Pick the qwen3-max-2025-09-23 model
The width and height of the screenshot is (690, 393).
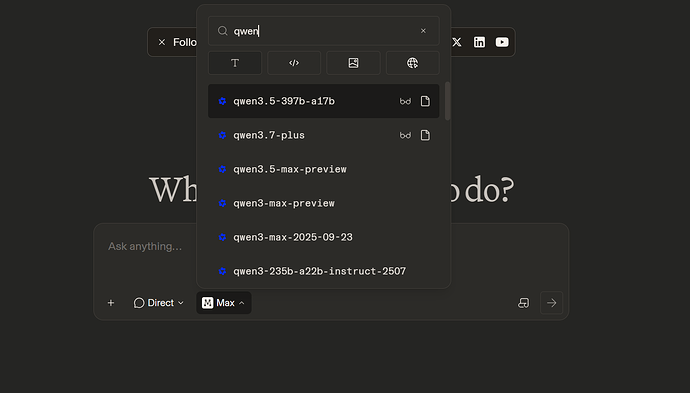323,237
